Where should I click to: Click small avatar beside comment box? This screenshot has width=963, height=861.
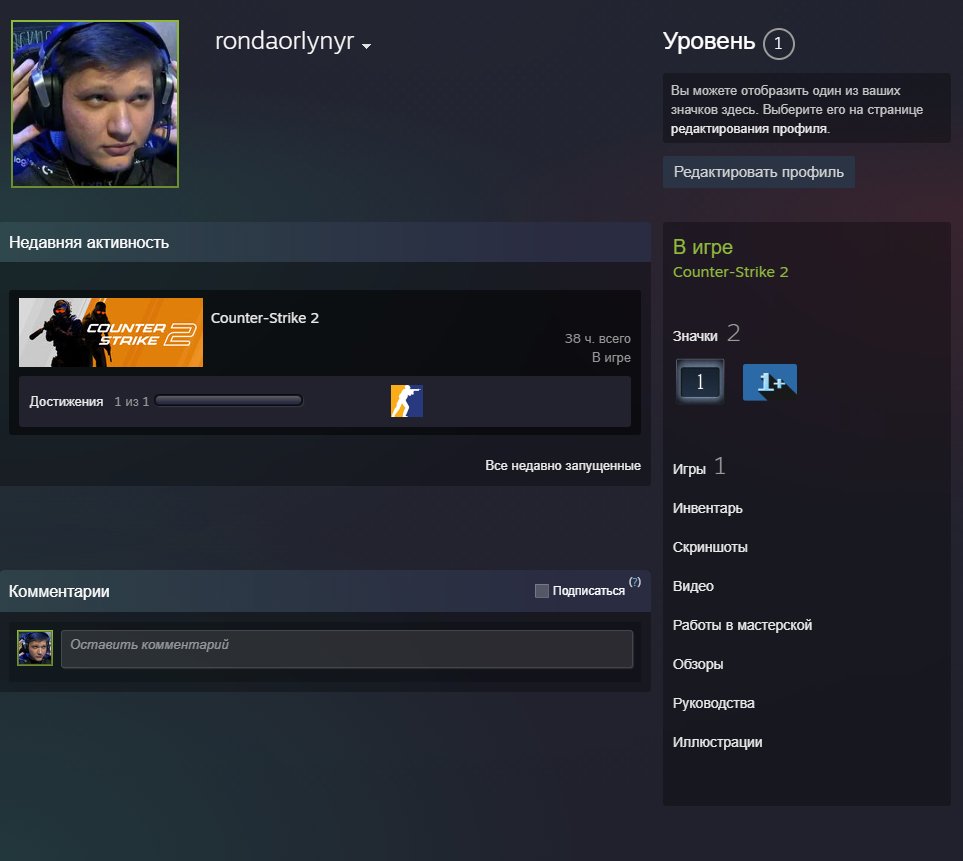(35, 648)
